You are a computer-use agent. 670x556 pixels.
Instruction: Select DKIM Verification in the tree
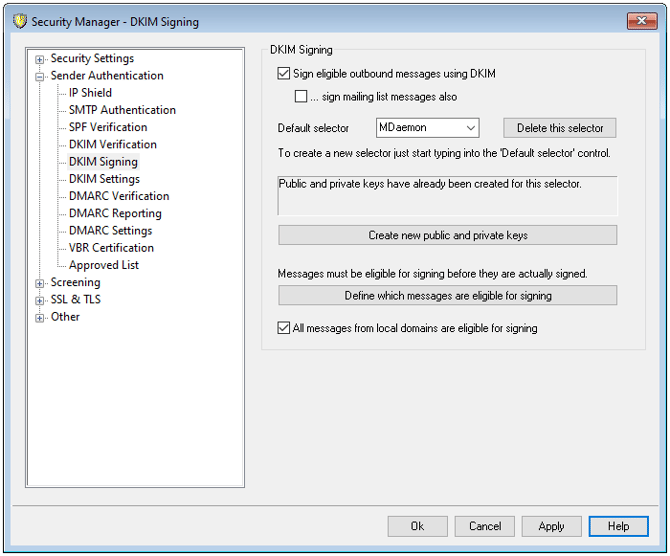(x=112, y=144)
